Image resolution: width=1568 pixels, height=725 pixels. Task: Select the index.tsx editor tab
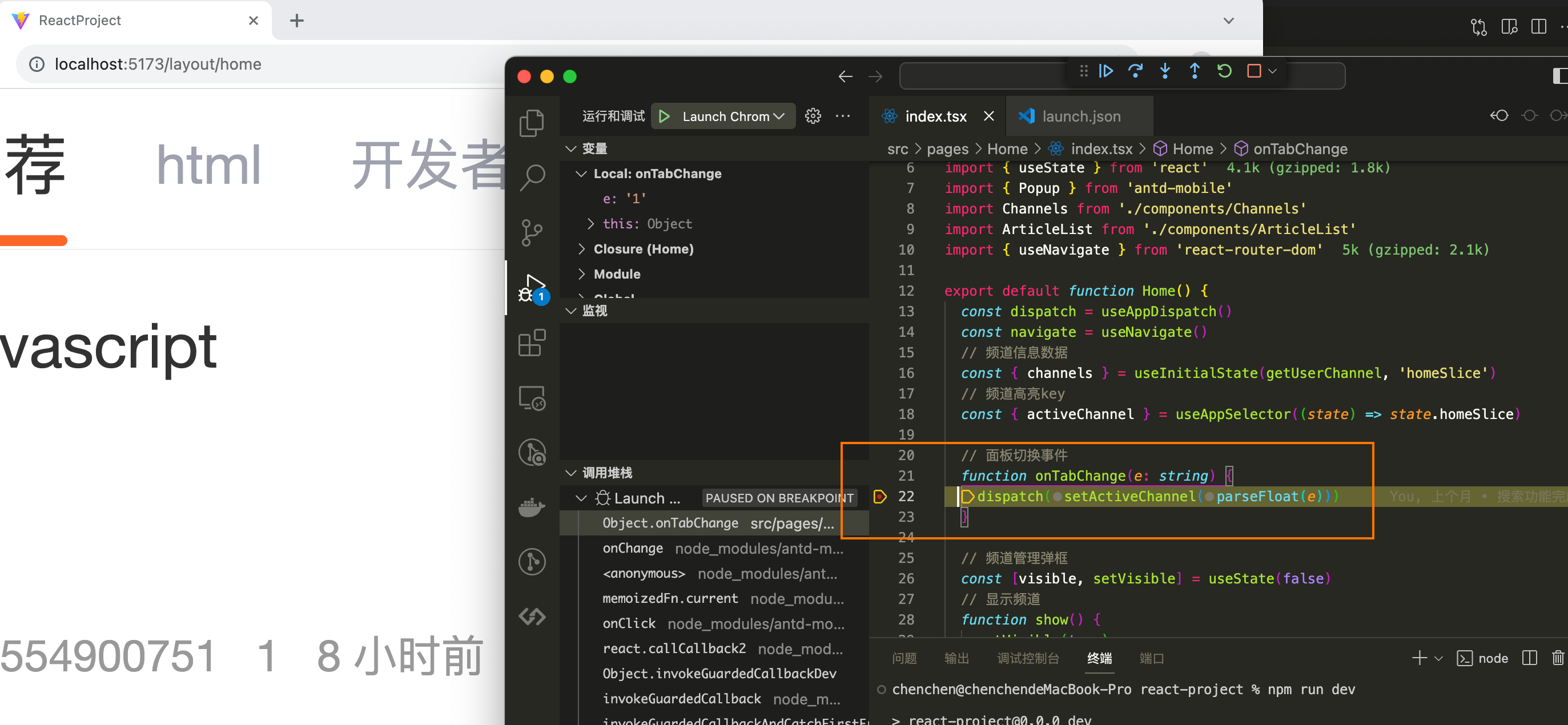click(x=937, y=116)
